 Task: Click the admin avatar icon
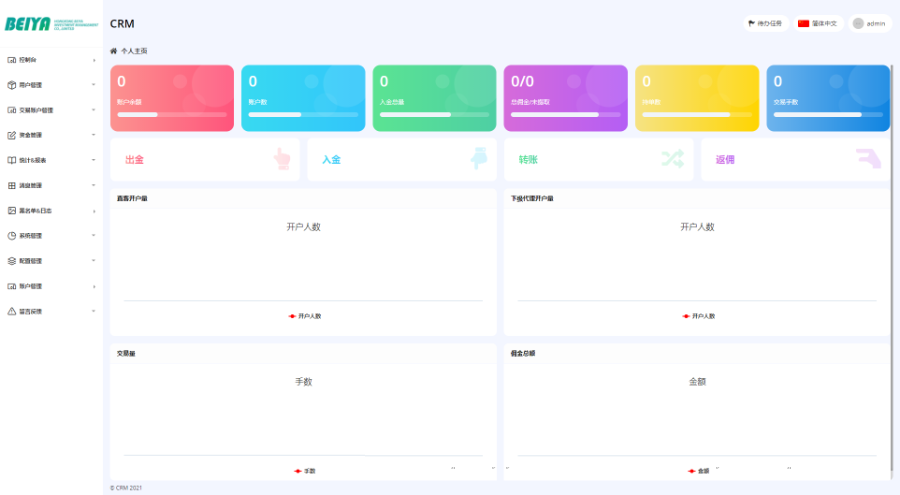point(858,23)
